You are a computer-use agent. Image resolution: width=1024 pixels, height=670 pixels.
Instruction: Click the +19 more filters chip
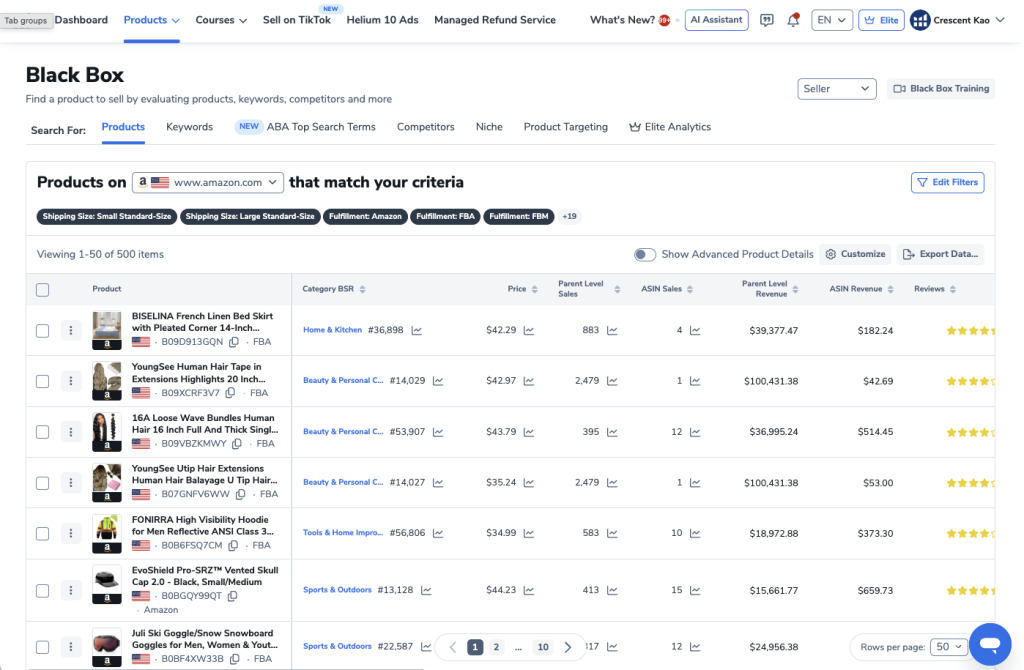point(569,216)
